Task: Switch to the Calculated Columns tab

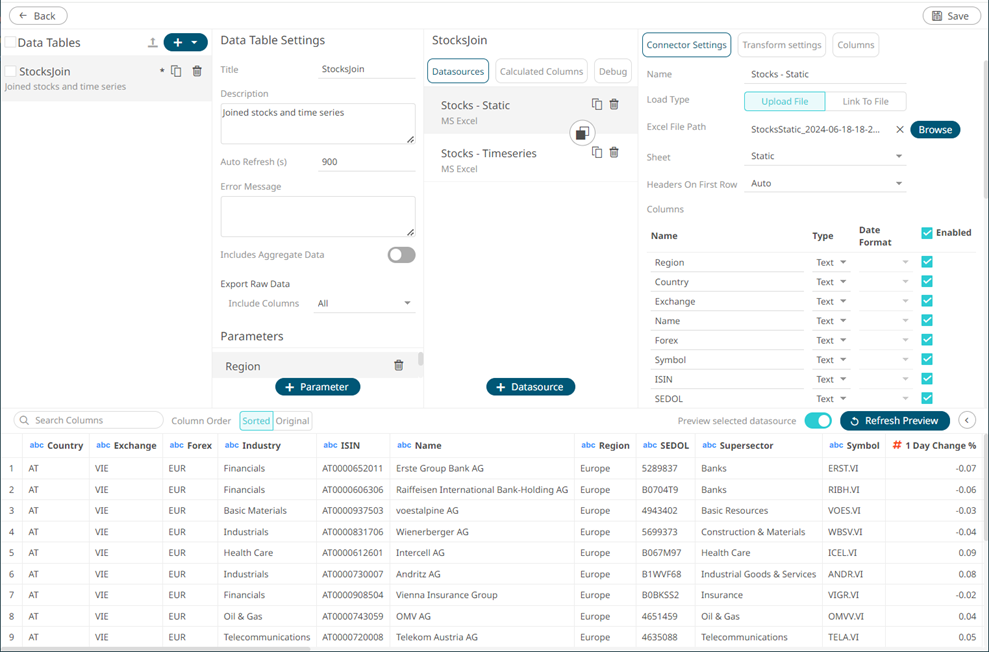Action: point(541,71)
